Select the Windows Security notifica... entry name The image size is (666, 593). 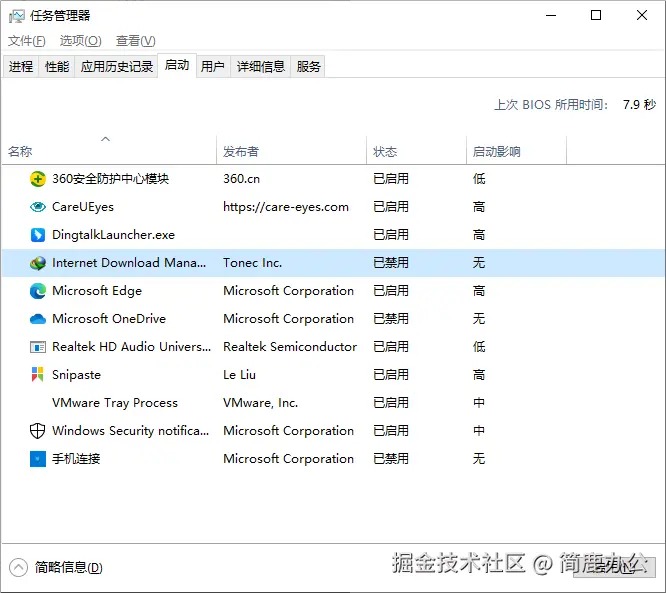pos(131,431)
